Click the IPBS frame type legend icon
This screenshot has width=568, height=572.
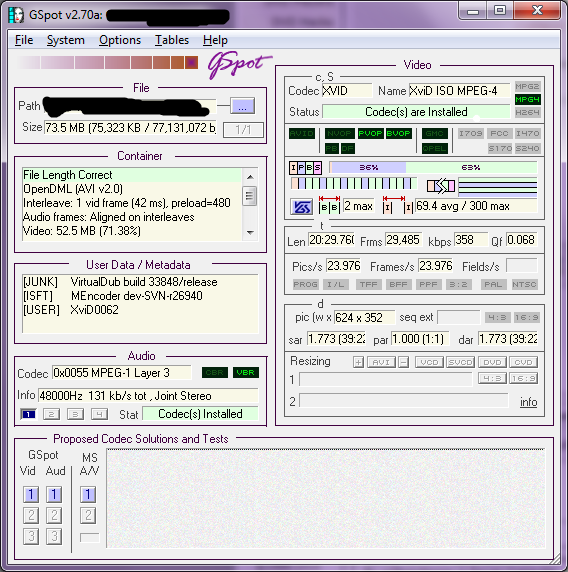(x=305, y=168)
